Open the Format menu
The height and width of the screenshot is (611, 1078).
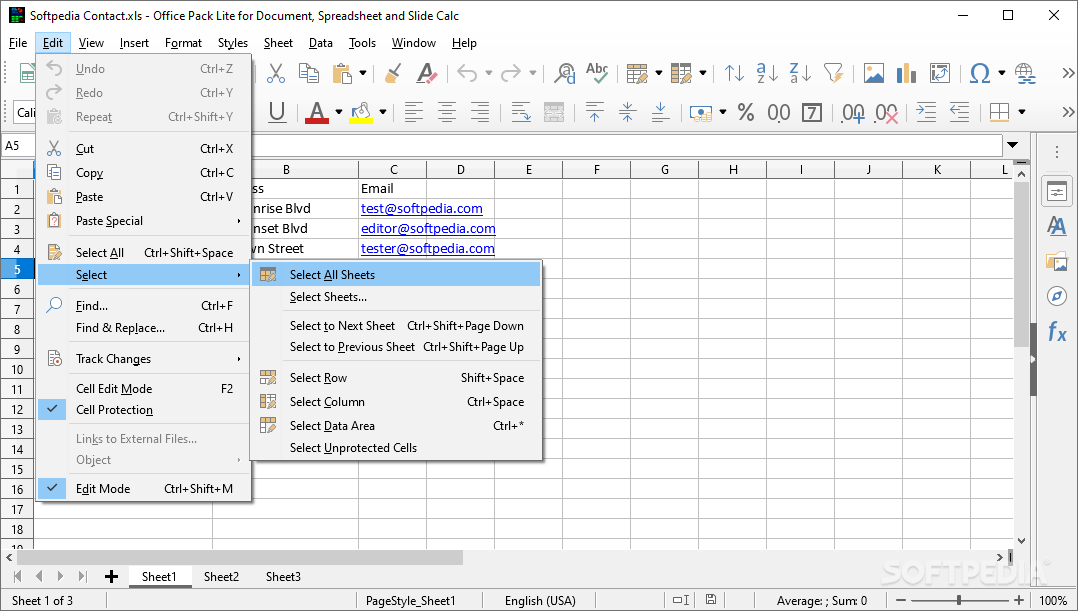(183, 43)
